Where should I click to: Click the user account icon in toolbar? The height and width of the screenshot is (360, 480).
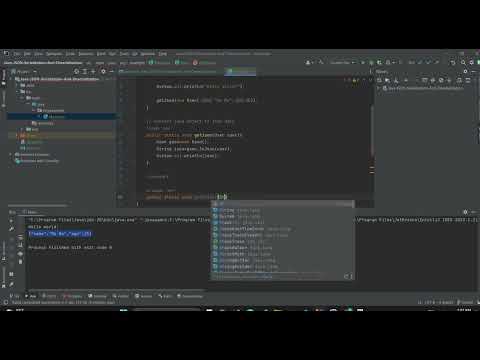click(x=309, y=62)
